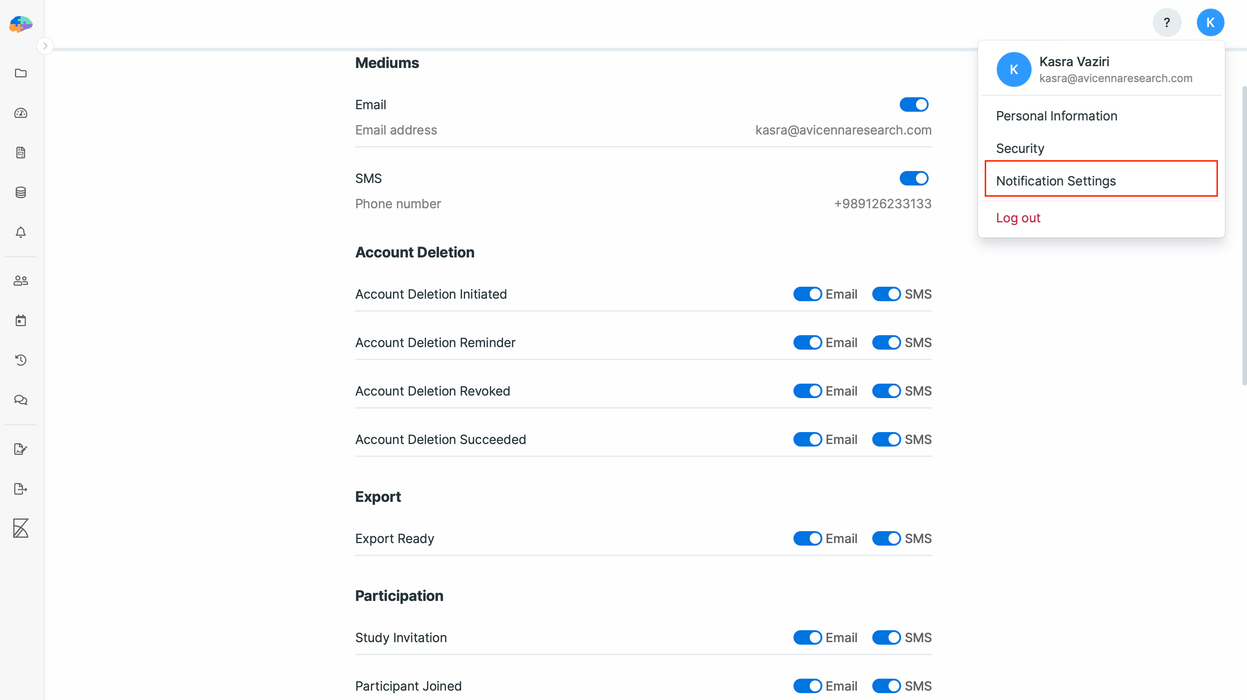Turn off the SMS medium toggle
The height and width of the screenshot is (700, 1247).
(x=913, y=178)
